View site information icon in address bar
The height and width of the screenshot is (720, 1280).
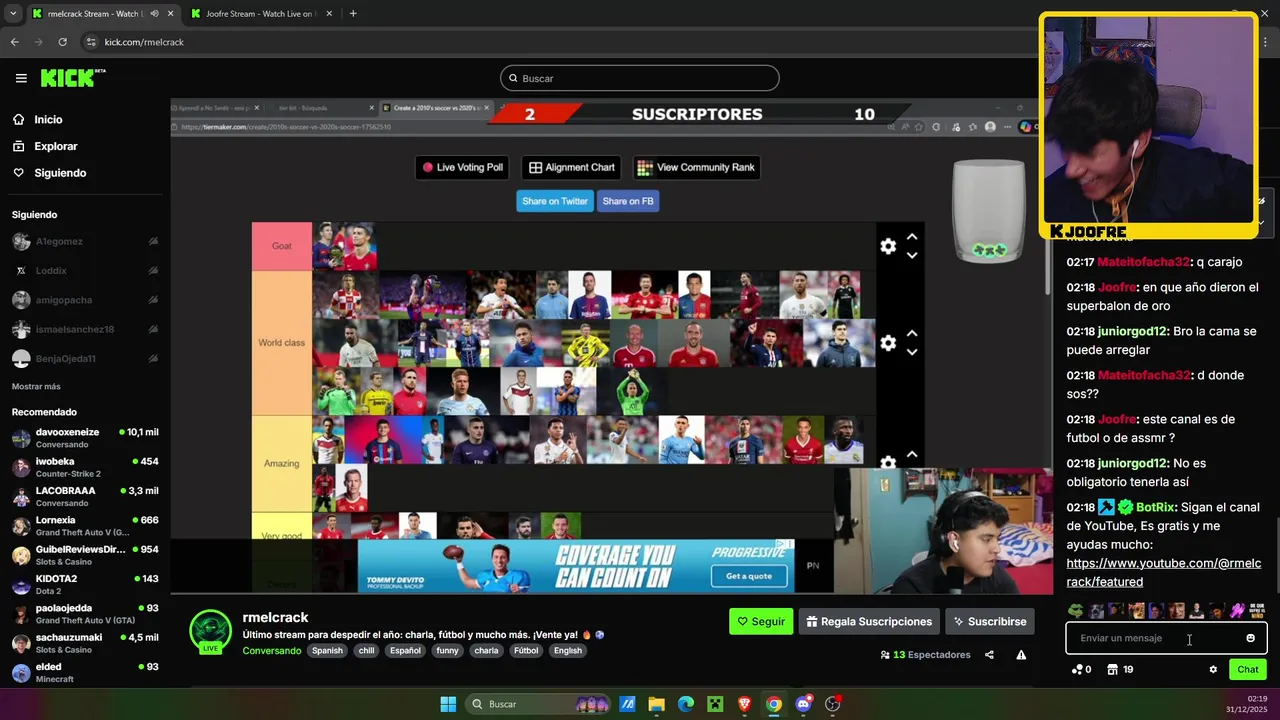coord(91,42)
